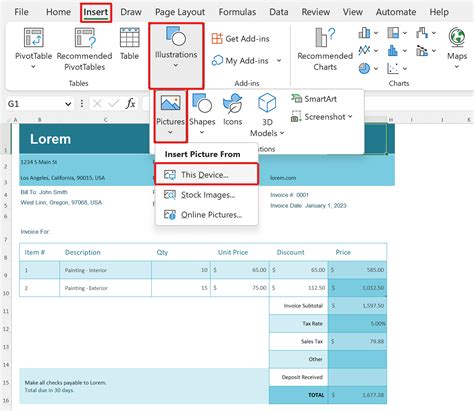Open the Maps chart option
This screenshot has height=411, width=474.
point(457,48)
